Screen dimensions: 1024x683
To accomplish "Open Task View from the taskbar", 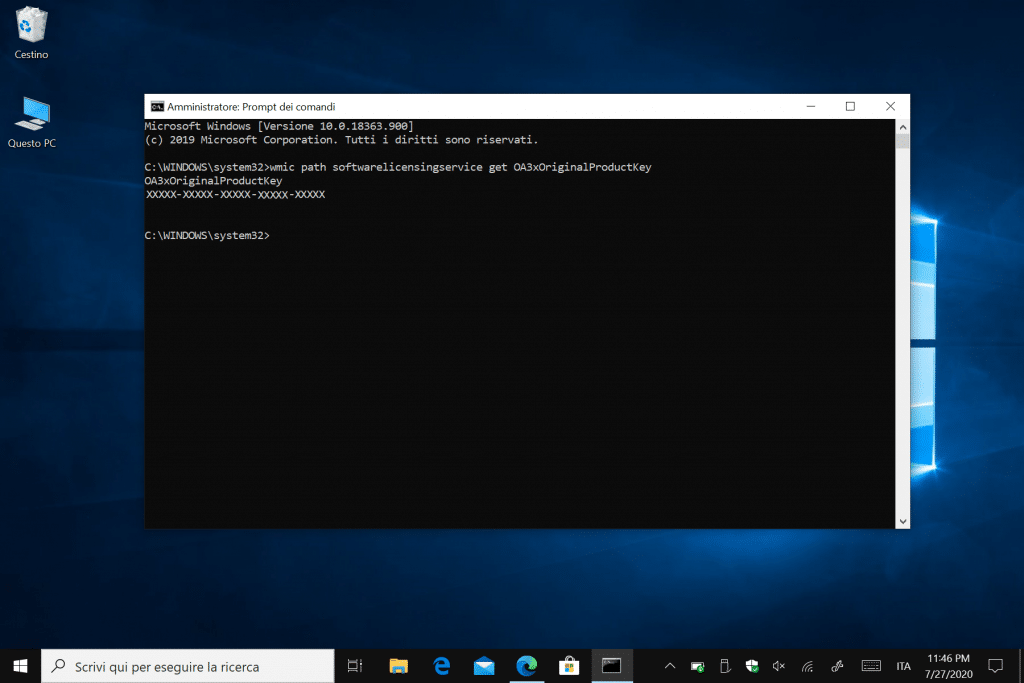I will [354, 665].
